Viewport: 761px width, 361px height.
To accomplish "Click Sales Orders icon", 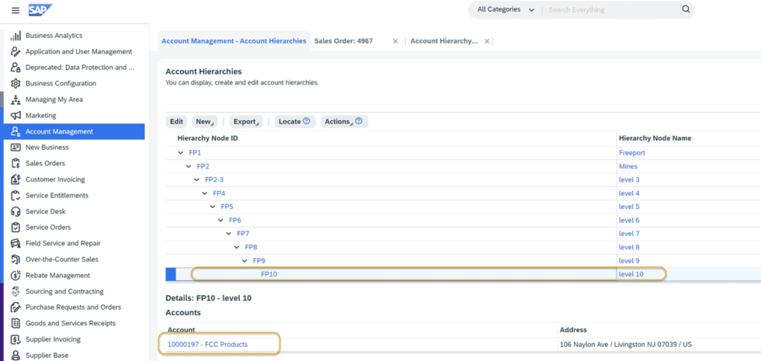I will coord(16,163).
